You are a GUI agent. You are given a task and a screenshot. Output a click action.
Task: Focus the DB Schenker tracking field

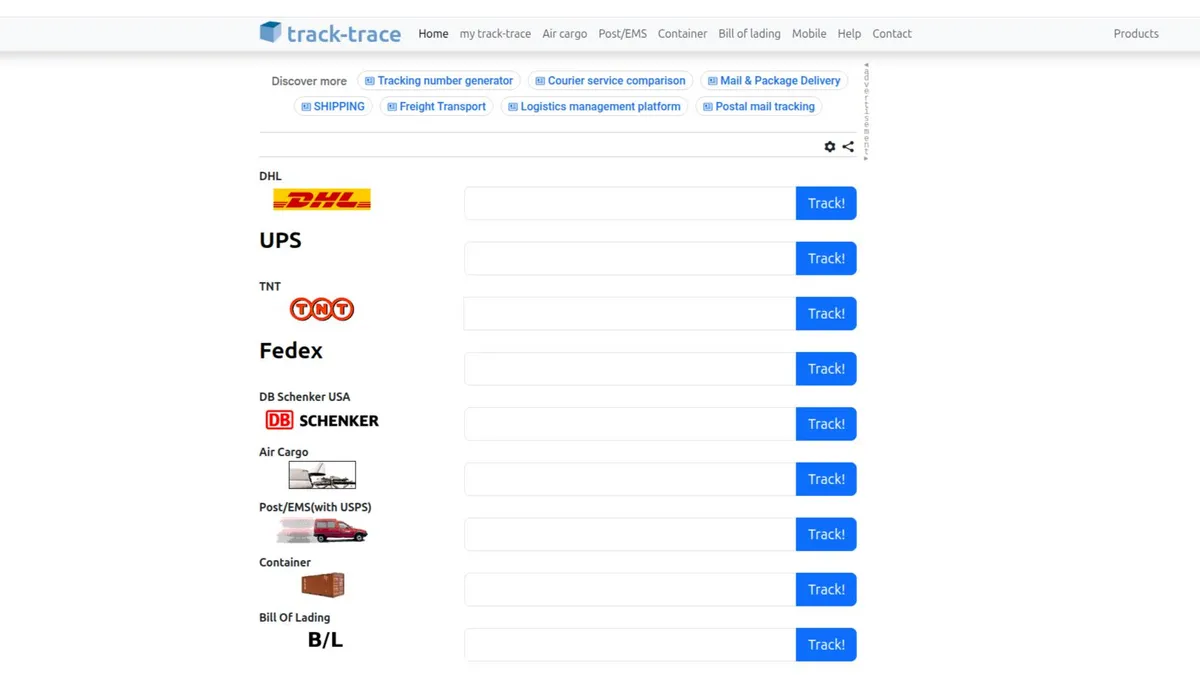(x=630, y=424)
